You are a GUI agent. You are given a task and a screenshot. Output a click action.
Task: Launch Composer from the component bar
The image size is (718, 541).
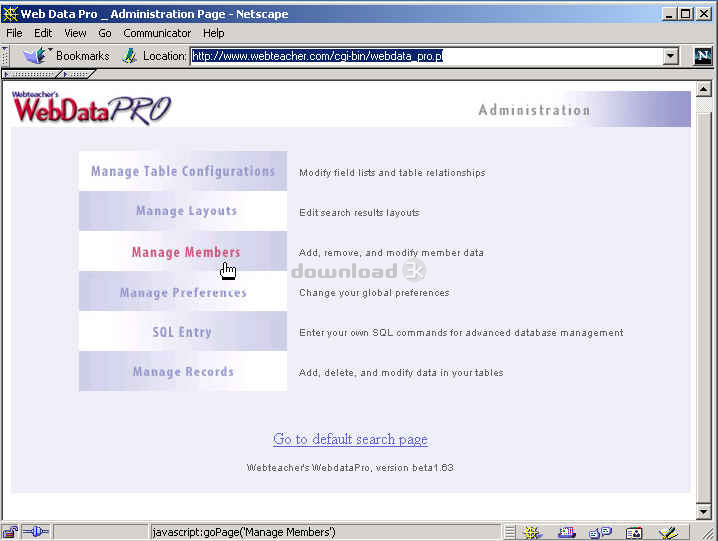point(667,532)
